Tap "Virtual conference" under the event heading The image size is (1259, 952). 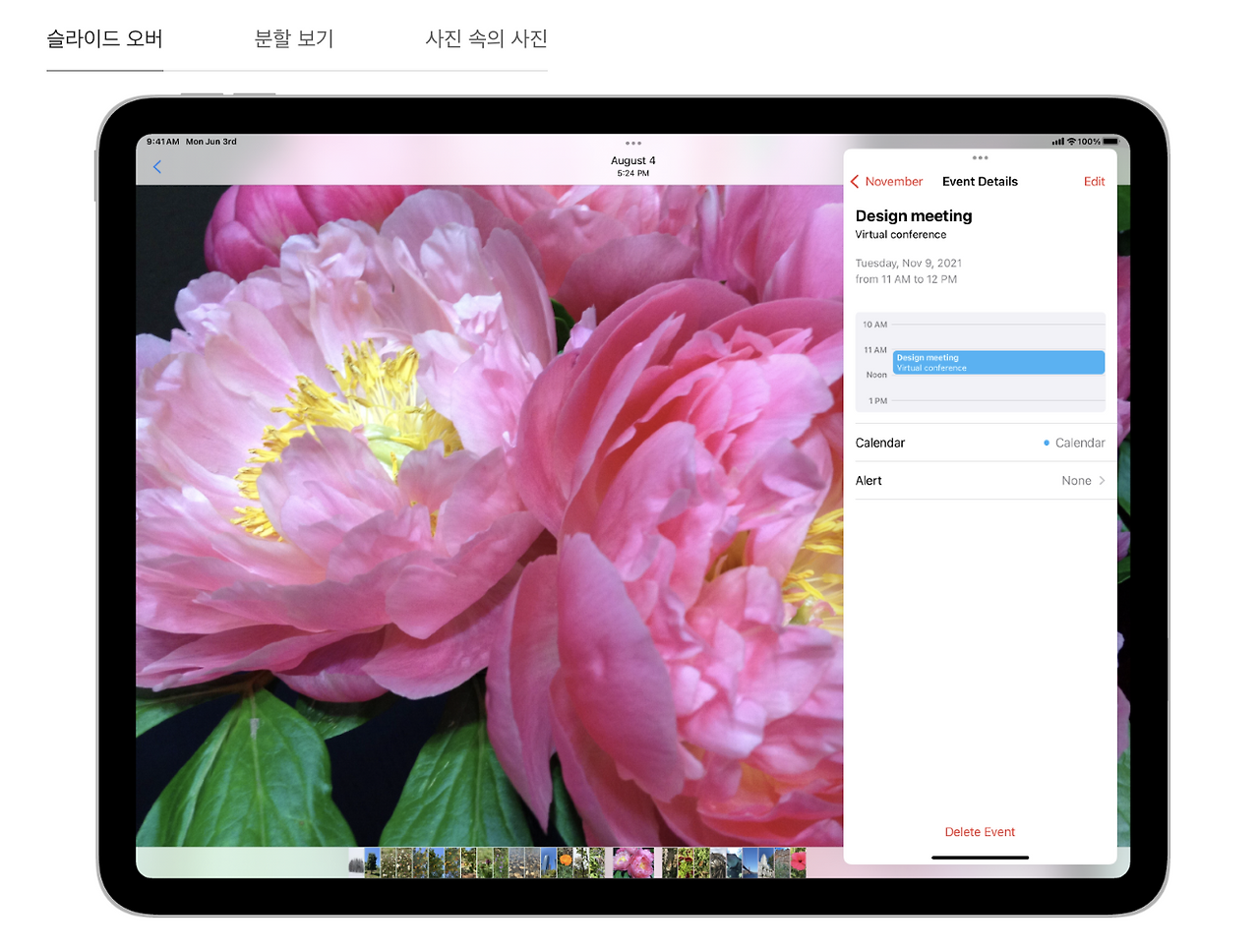click(901, 235)
